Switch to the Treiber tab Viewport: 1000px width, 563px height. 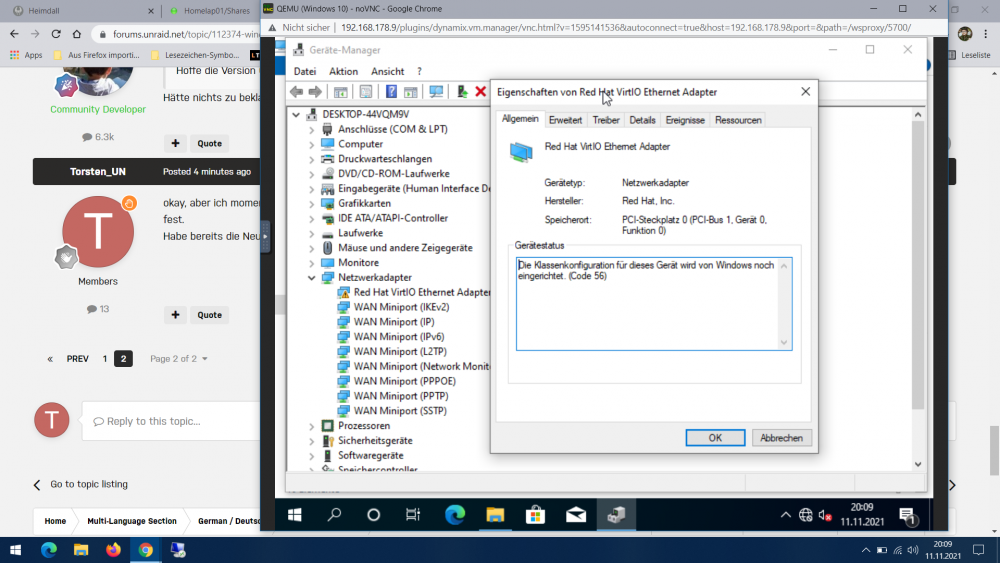606,120
